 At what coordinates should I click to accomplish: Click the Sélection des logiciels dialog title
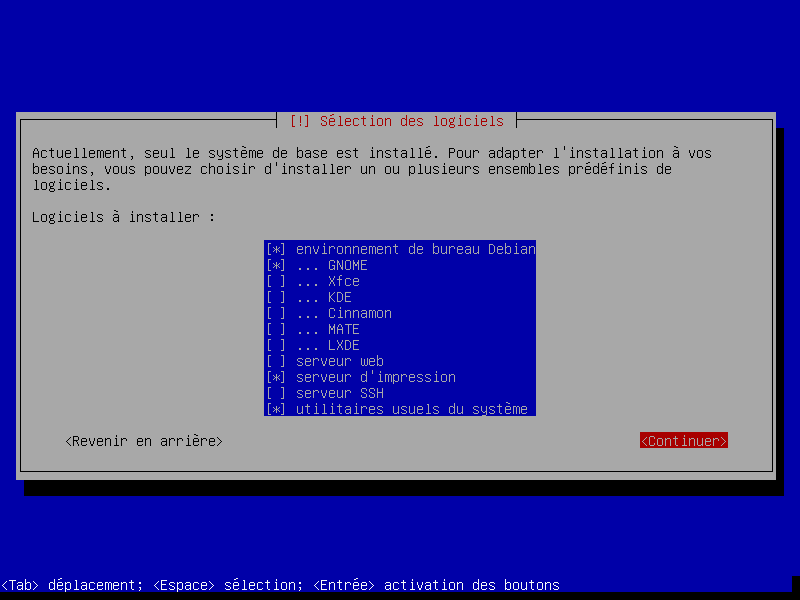pyautogui.click(x=411, y=121)
